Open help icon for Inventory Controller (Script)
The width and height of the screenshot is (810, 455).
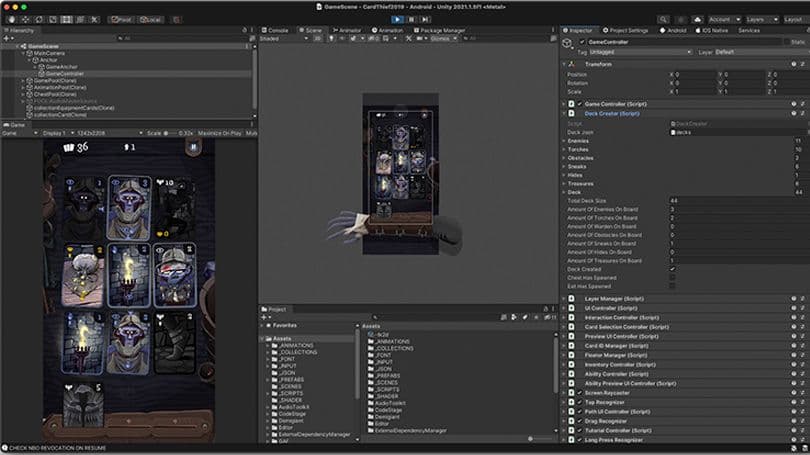tap(794, 365)
